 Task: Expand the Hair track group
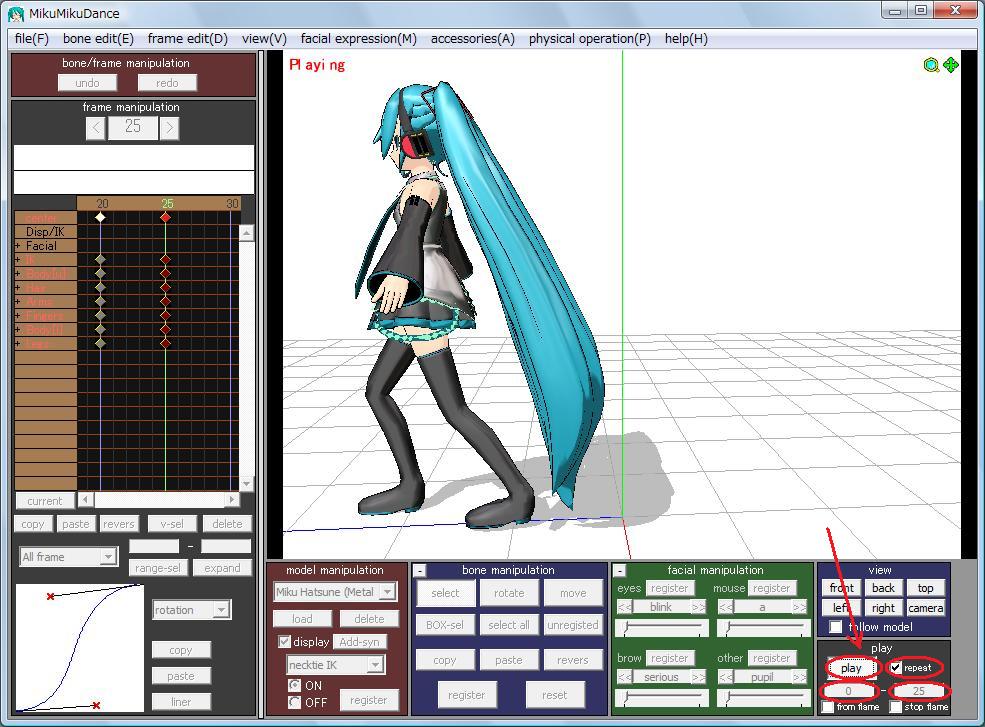[18, 288]
